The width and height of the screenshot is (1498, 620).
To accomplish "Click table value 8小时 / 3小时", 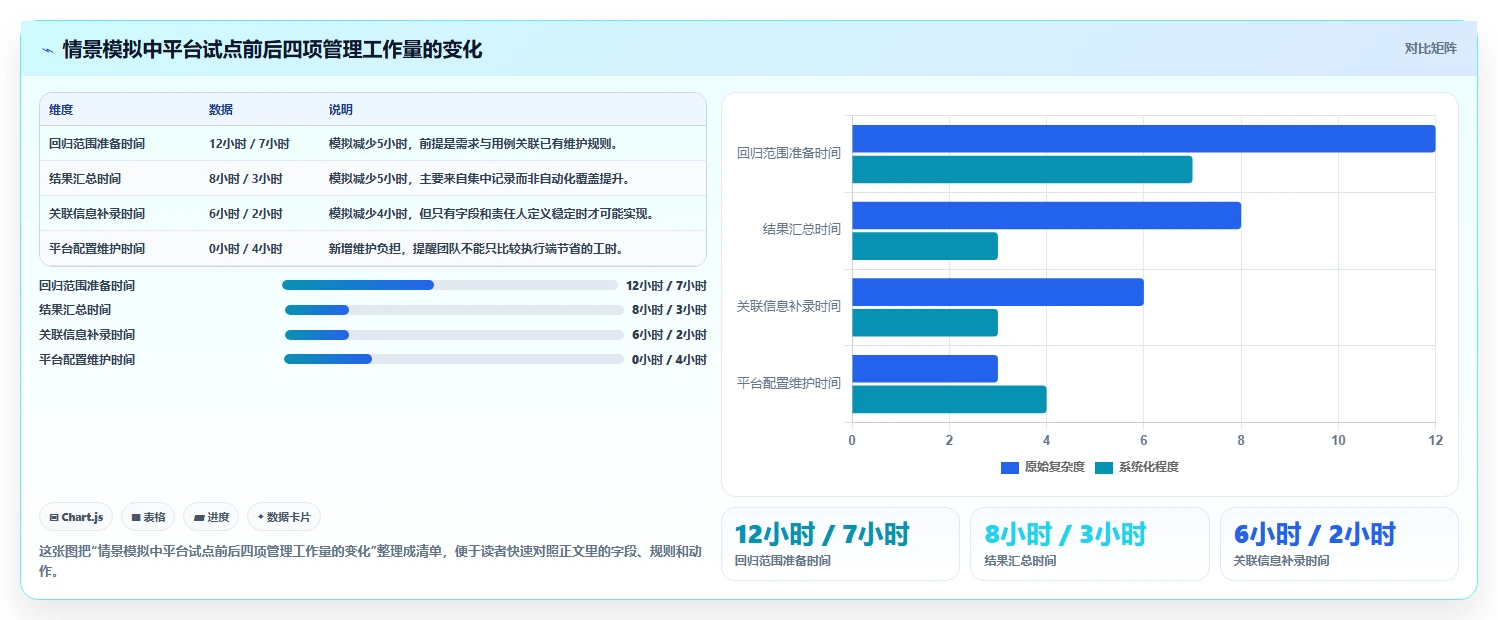I will [x=246, y=179].
